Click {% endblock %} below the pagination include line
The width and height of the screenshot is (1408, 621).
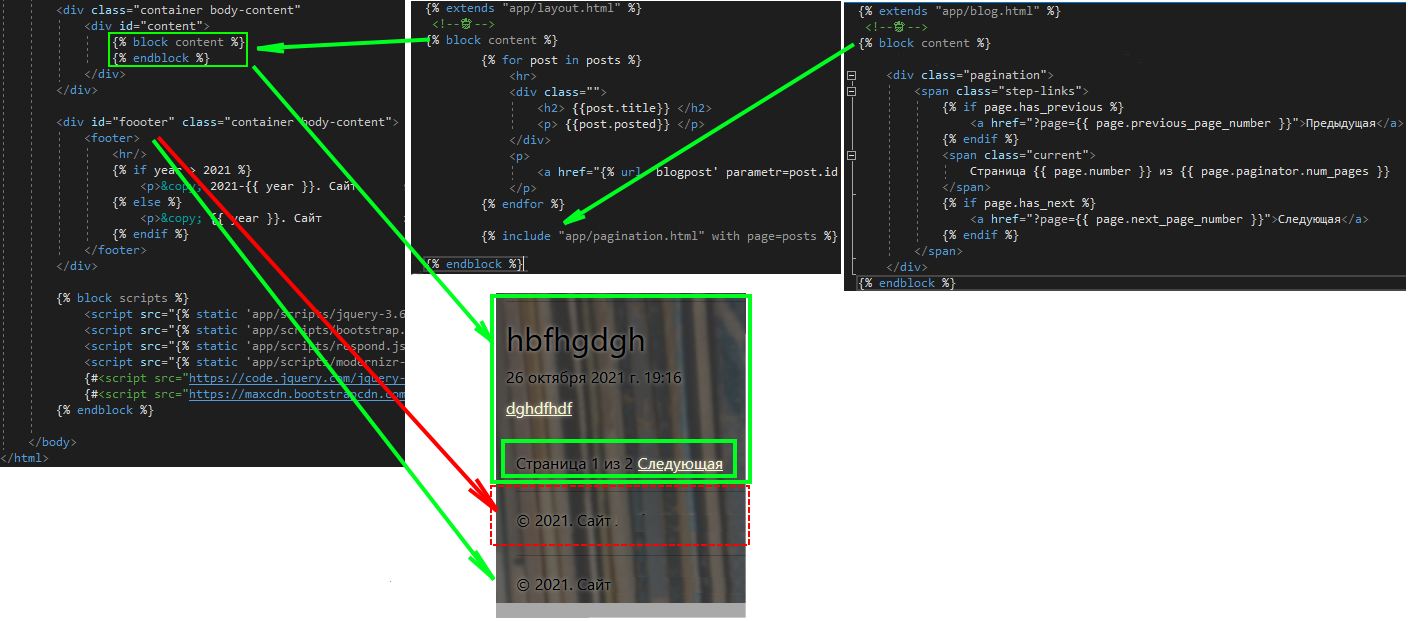point(474,264)
